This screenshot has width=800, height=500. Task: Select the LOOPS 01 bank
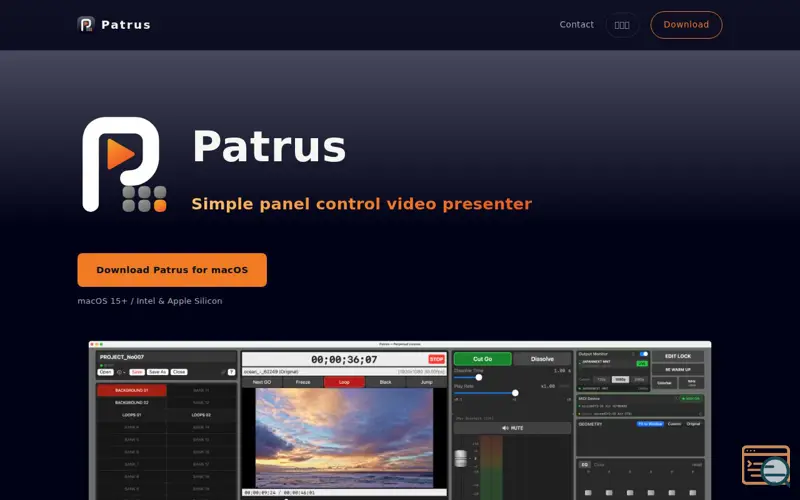(132, 415)
